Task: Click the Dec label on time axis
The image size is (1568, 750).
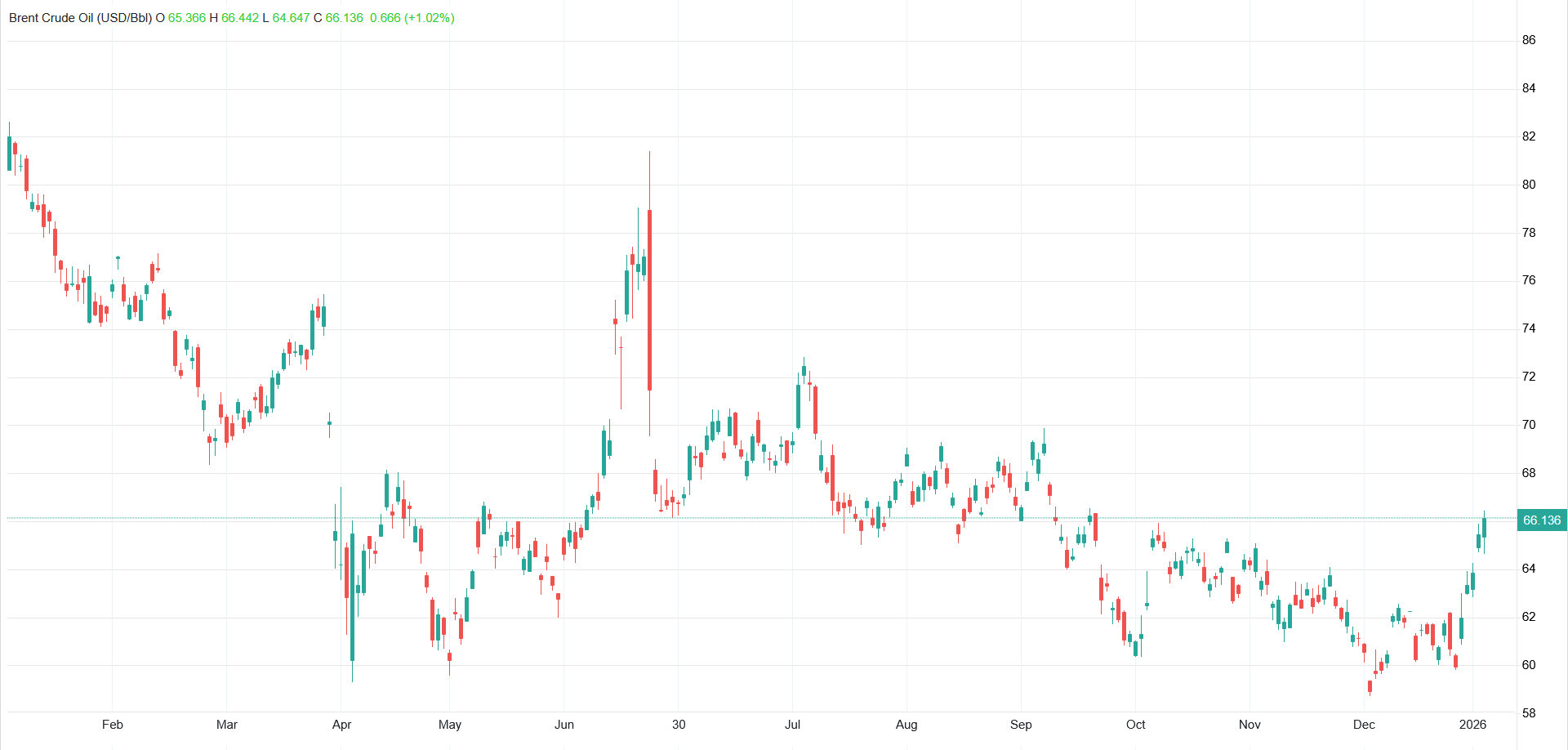Action: coord(1364,725)
